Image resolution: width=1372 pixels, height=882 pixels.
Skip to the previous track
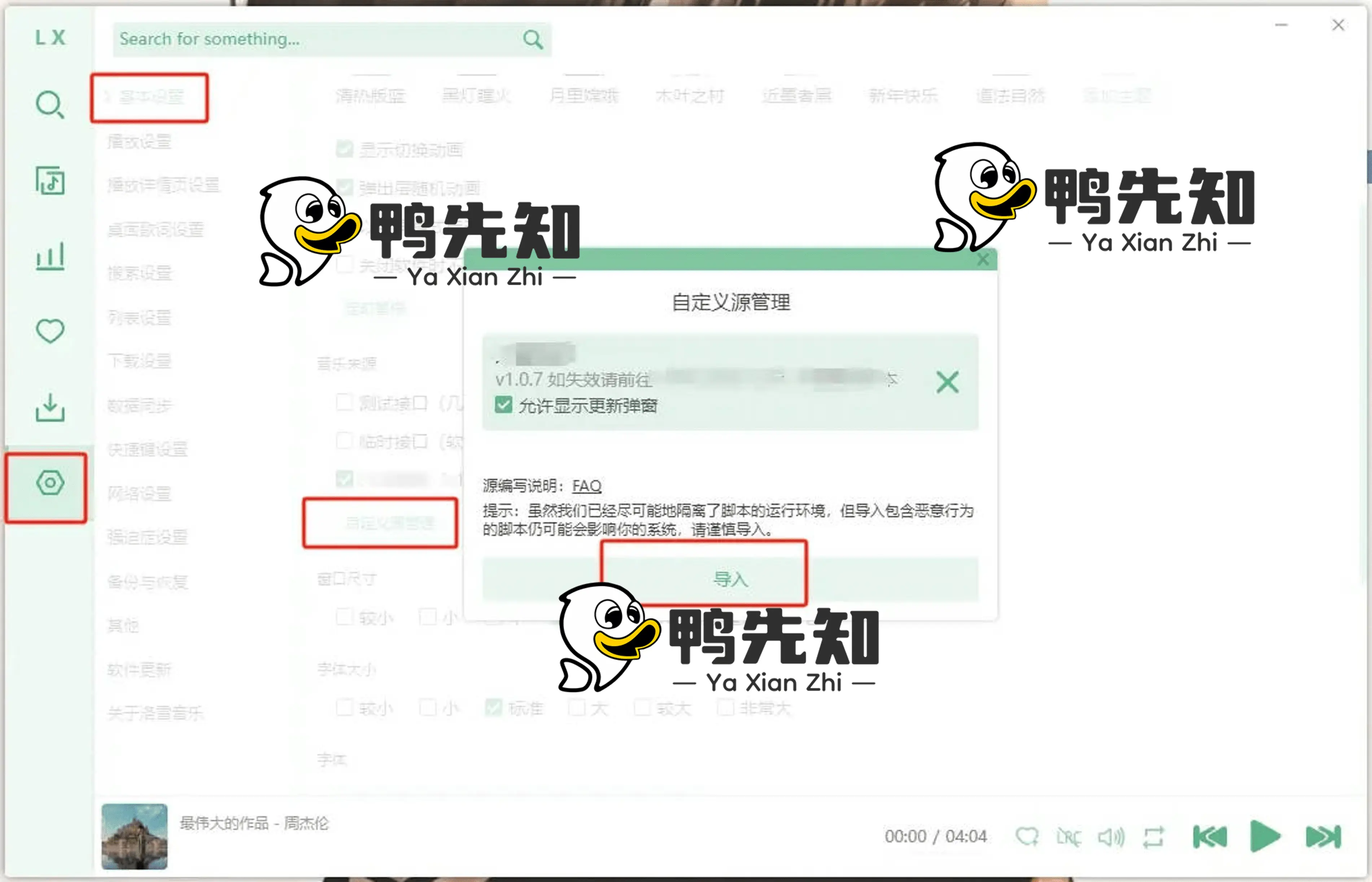1209,837
